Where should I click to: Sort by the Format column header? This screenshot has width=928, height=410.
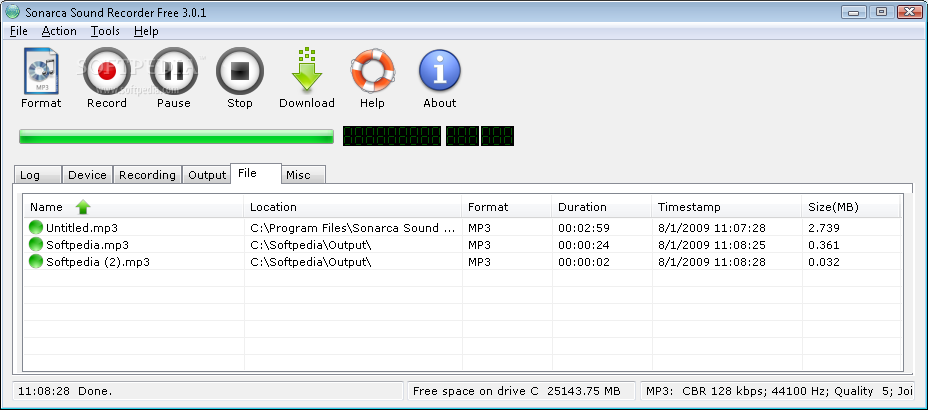[507, 207]
